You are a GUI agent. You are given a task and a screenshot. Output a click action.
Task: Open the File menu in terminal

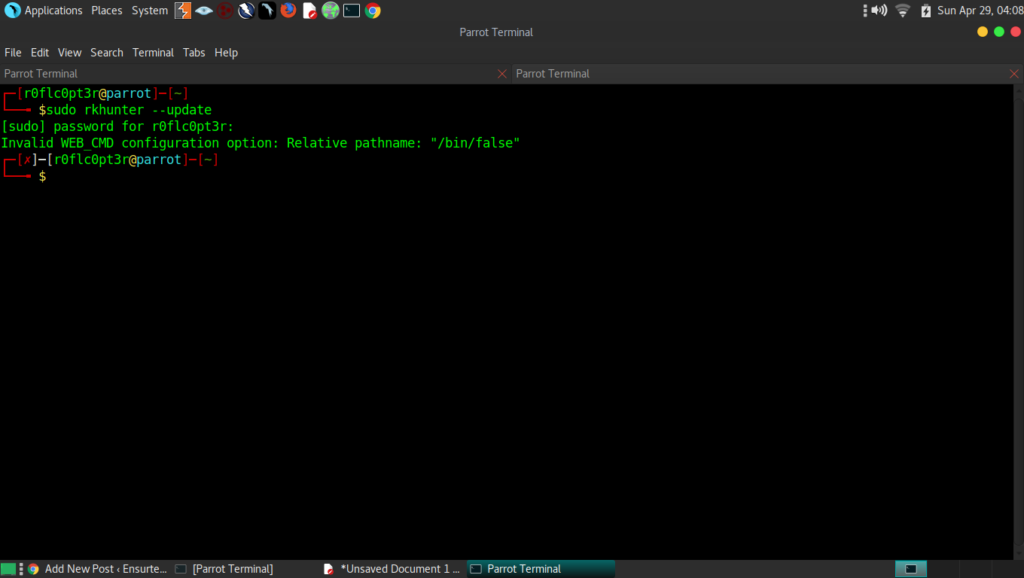coord(13,52)
